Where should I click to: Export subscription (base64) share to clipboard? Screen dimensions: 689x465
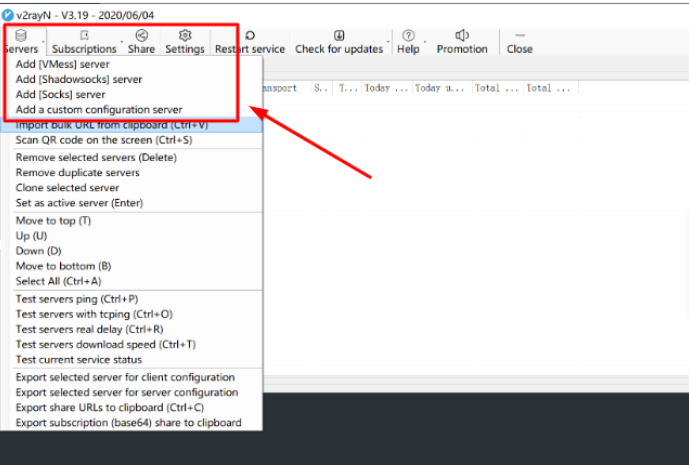coord(132,422)
